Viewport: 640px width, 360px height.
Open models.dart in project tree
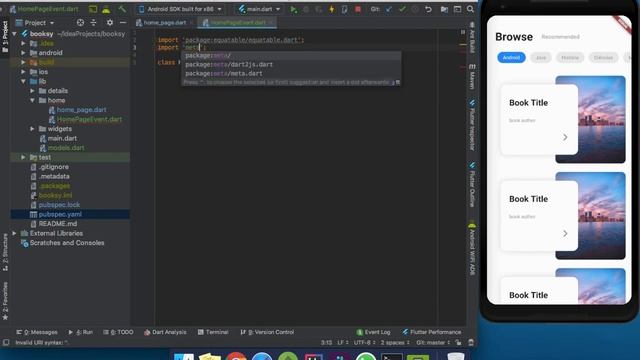(x=66, y=148)
